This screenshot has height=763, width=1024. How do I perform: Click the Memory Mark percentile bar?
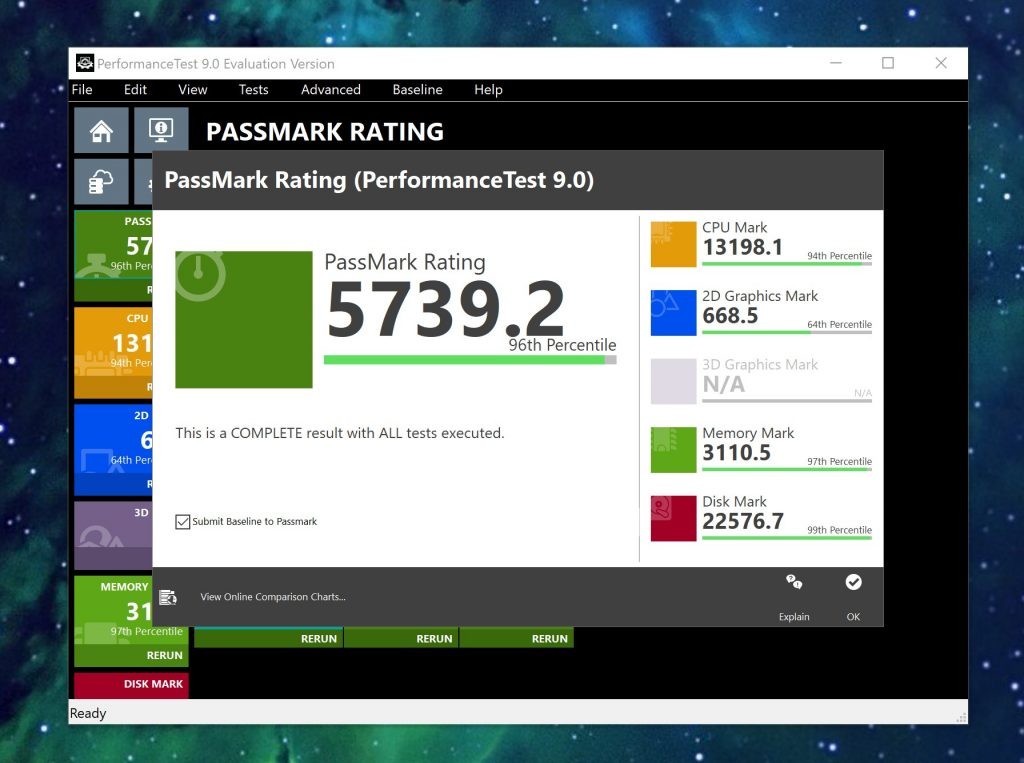[787, 469]
